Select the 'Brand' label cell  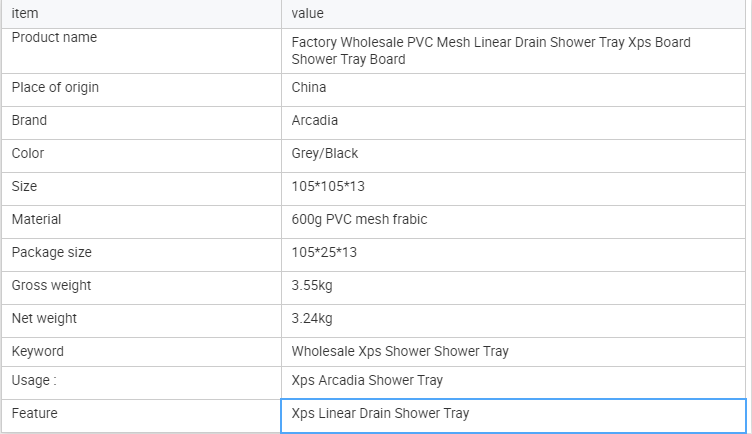click(29, 120)
